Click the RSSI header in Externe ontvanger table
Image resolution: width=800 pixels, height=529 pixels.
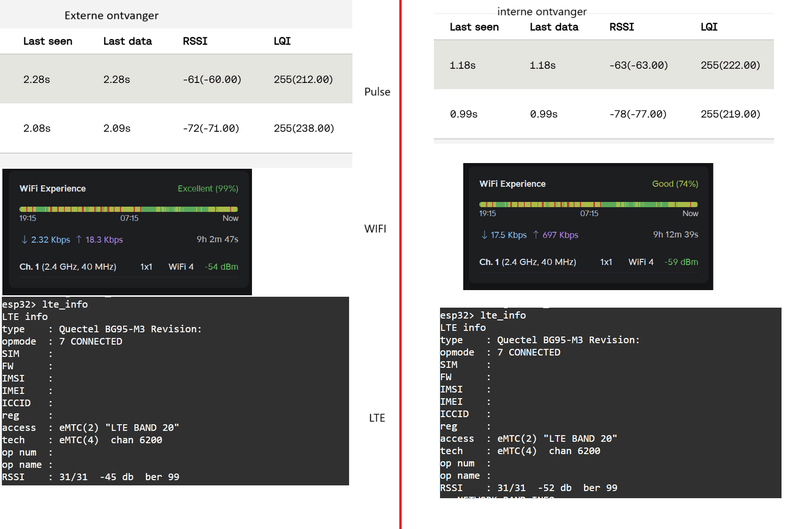(x=195, y=41)
